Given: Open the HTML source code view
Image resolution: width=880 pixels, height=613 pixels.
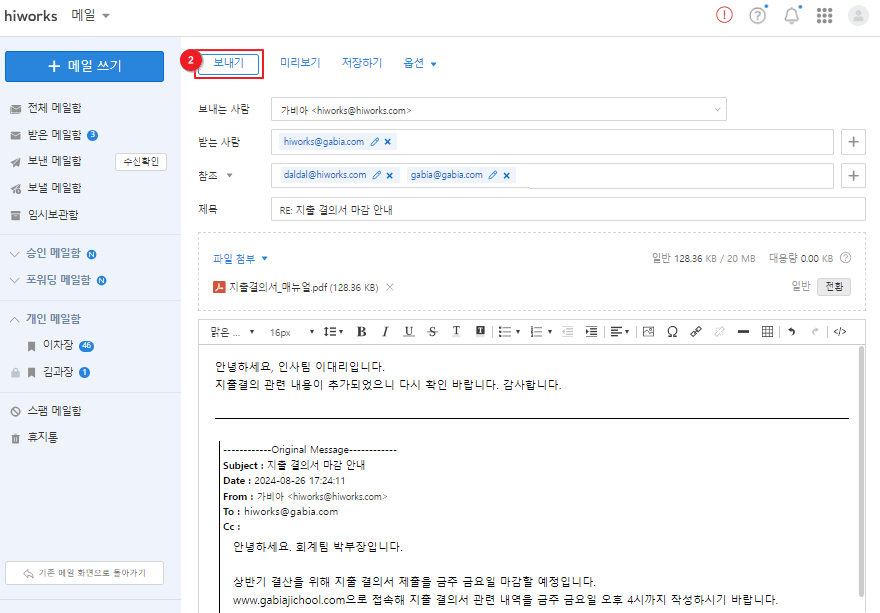Looking at the screenshot, I should 840,332.
